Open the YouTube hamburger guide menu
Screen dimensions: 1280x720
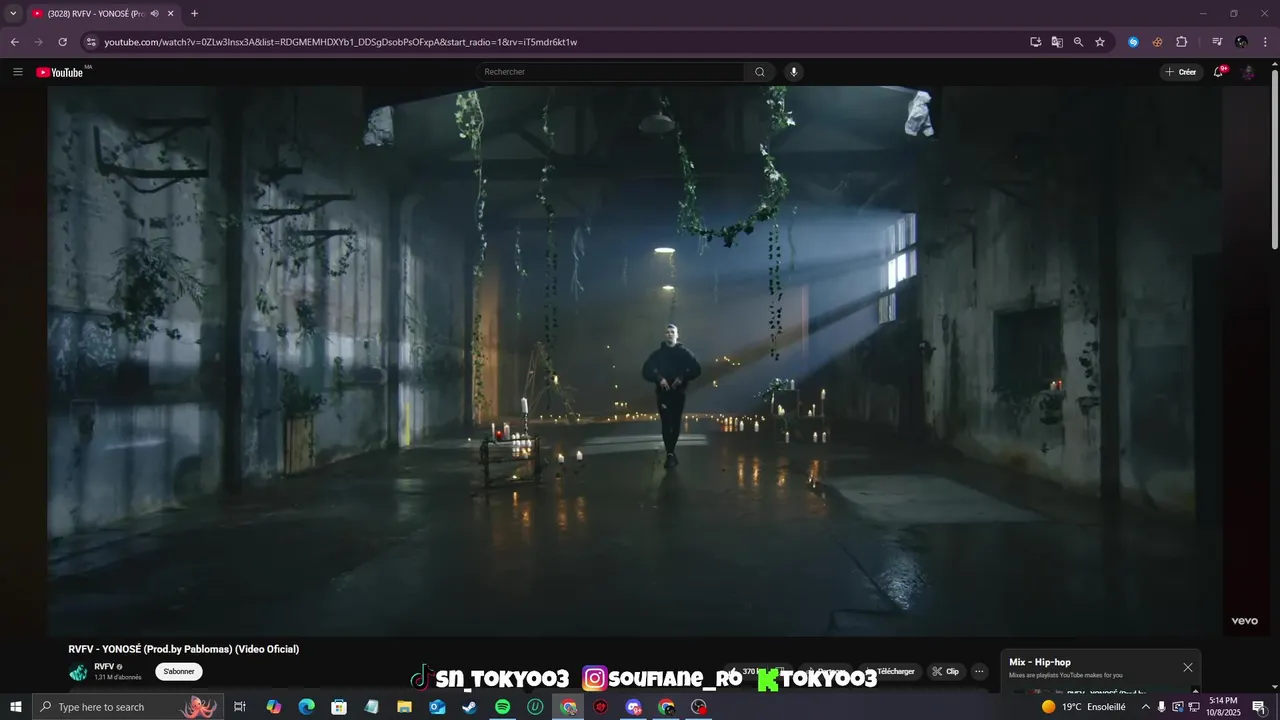(17, 72)
